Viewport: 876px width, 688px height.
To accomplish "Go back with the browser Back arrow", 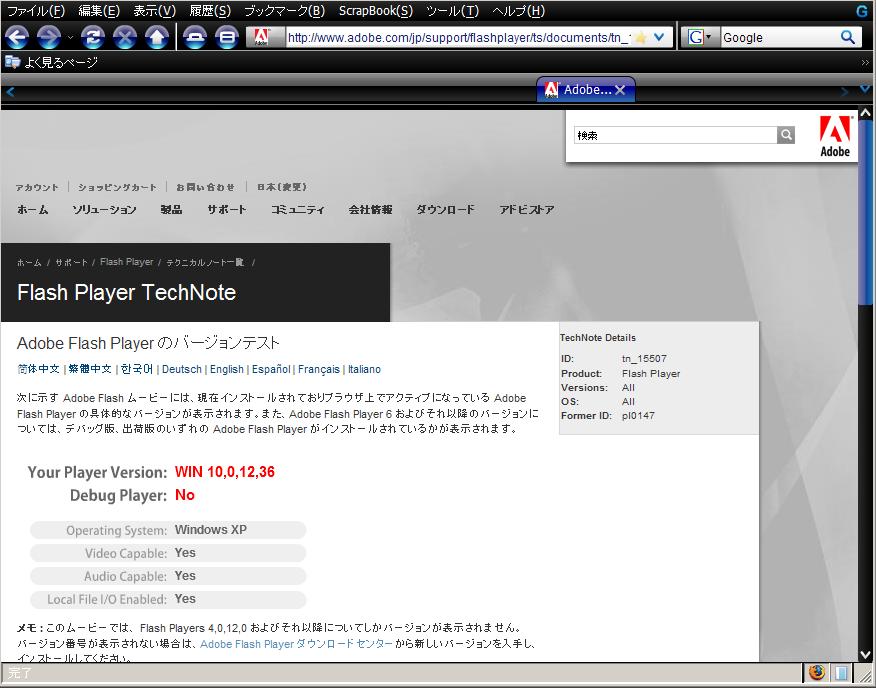I will (17, 37).
